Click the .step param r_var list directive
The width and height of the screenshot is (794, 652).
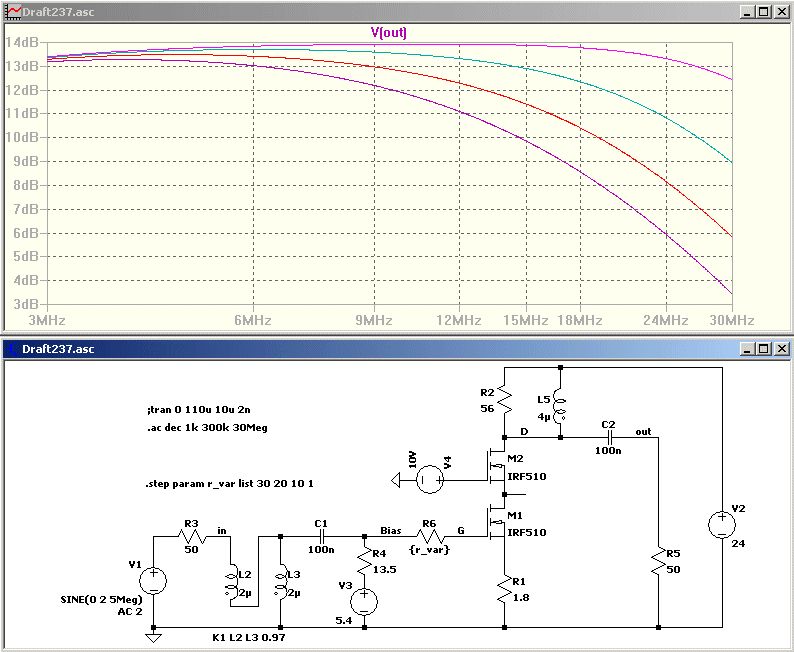(229, 483)
